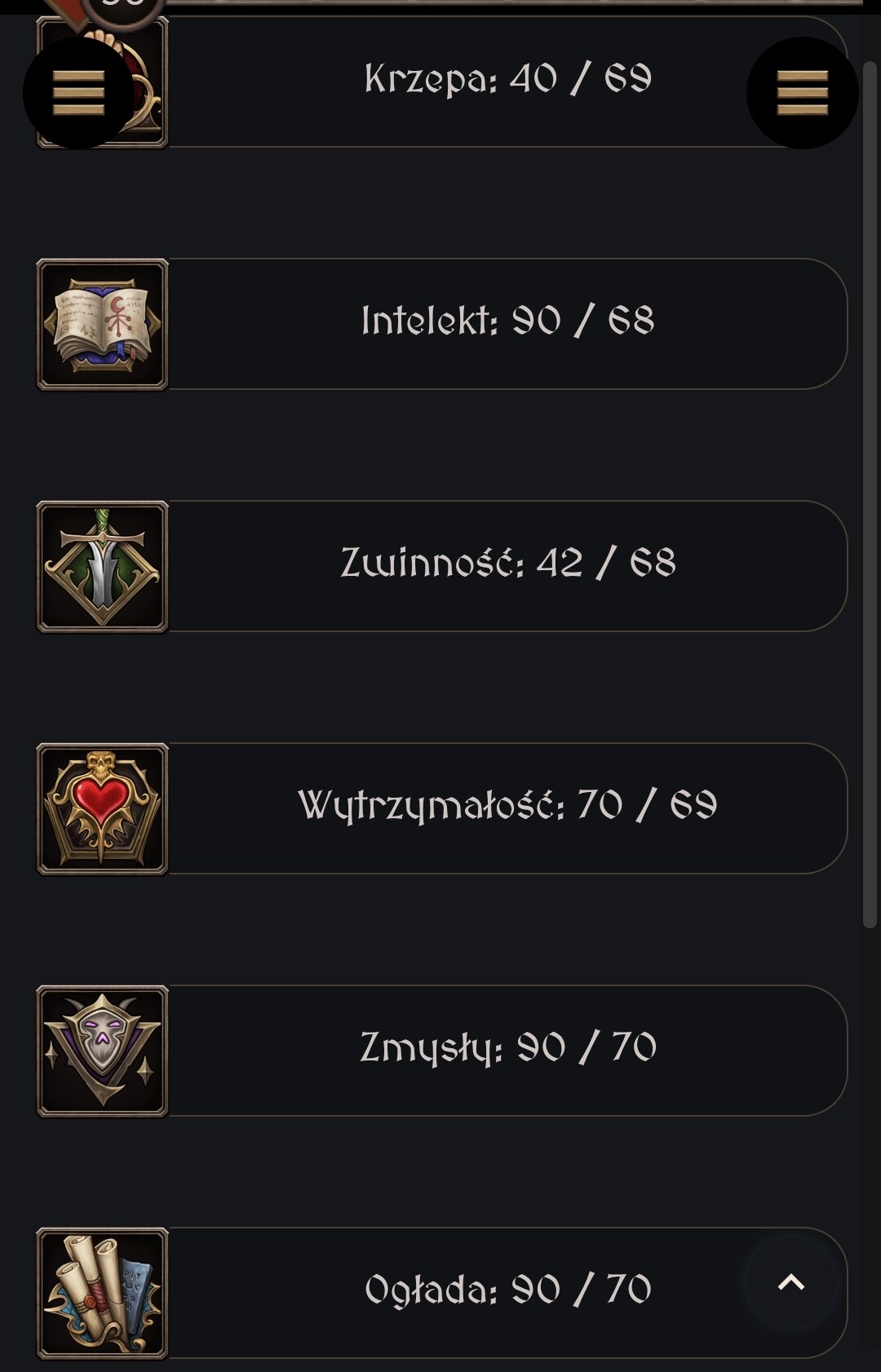Click the vertical scrollbar thumb
The image size is (881, 1372).
[x=870, y=489]
